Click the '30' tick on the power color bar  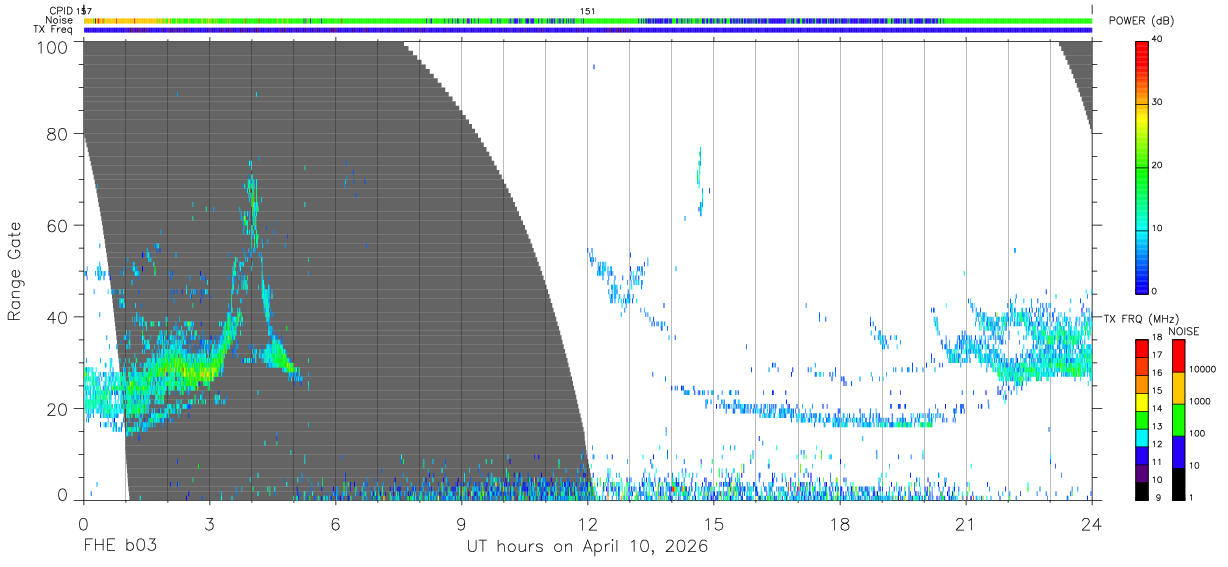(1158, 102)
